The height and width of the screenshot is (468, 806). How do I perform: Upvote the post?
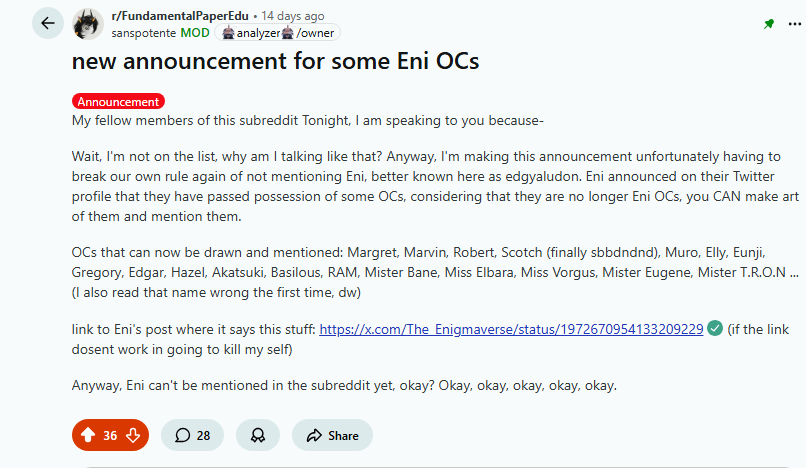tap(88, 435)
